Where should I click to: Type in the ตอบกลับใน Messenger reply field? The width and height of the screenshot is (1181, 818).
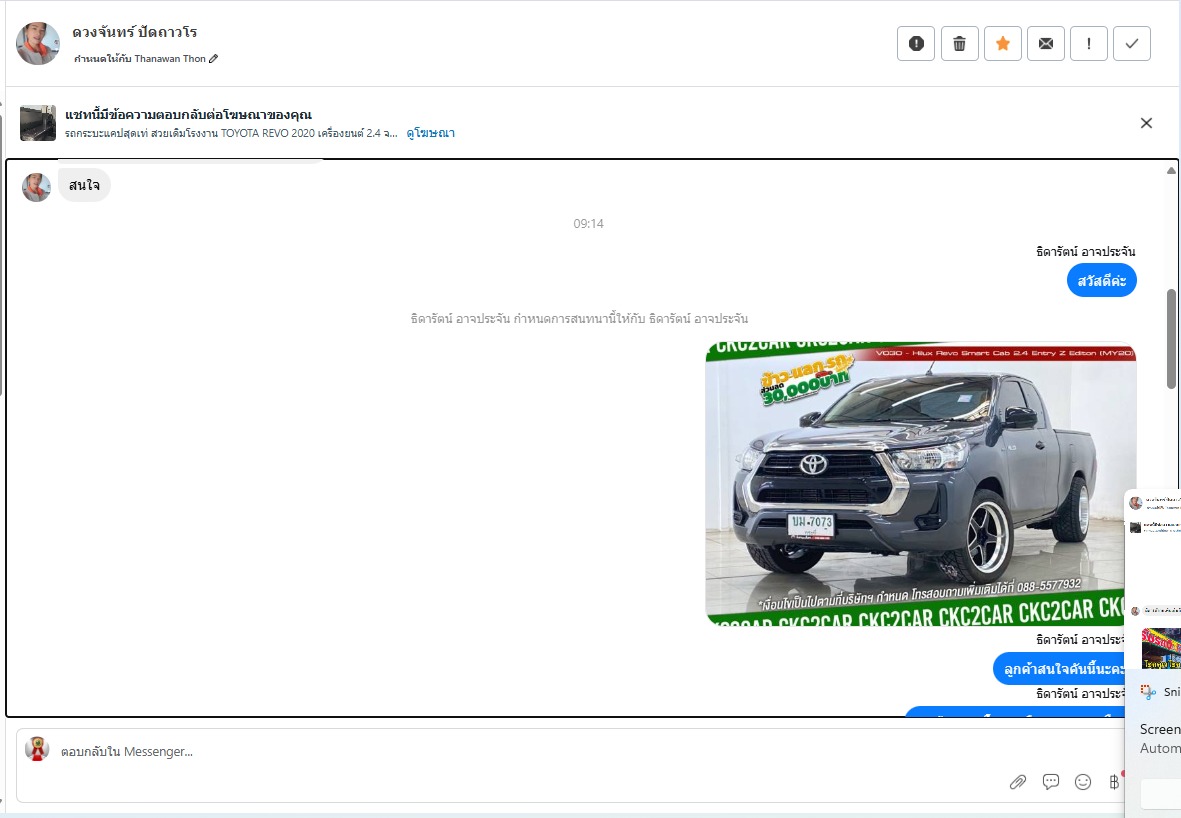pos(500,752)
